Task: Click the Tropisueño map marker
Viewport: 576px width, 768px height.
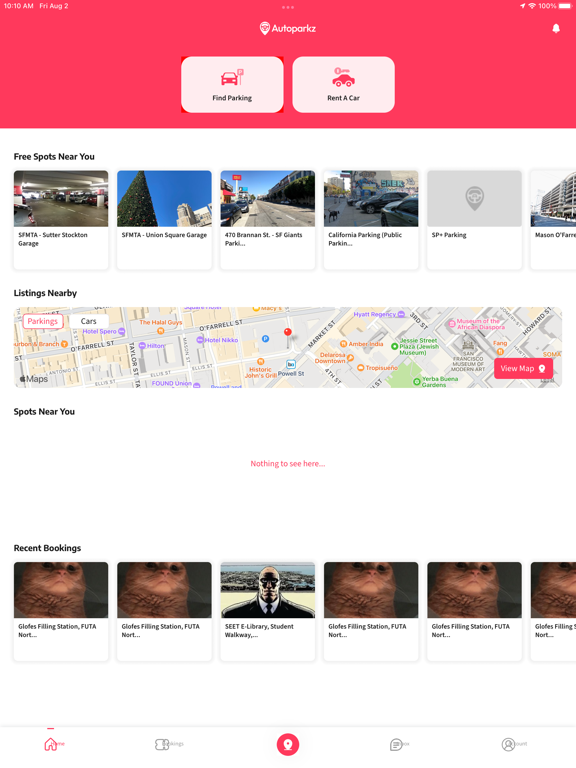Action: click(x=361, y=367)
